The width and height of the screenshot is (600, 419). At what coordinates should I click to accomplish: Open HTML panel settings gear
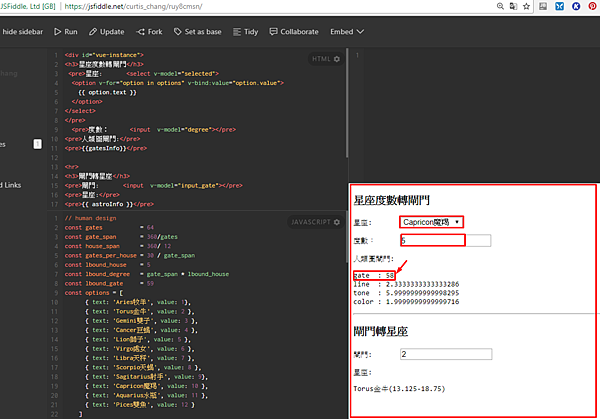pos(337,59)
